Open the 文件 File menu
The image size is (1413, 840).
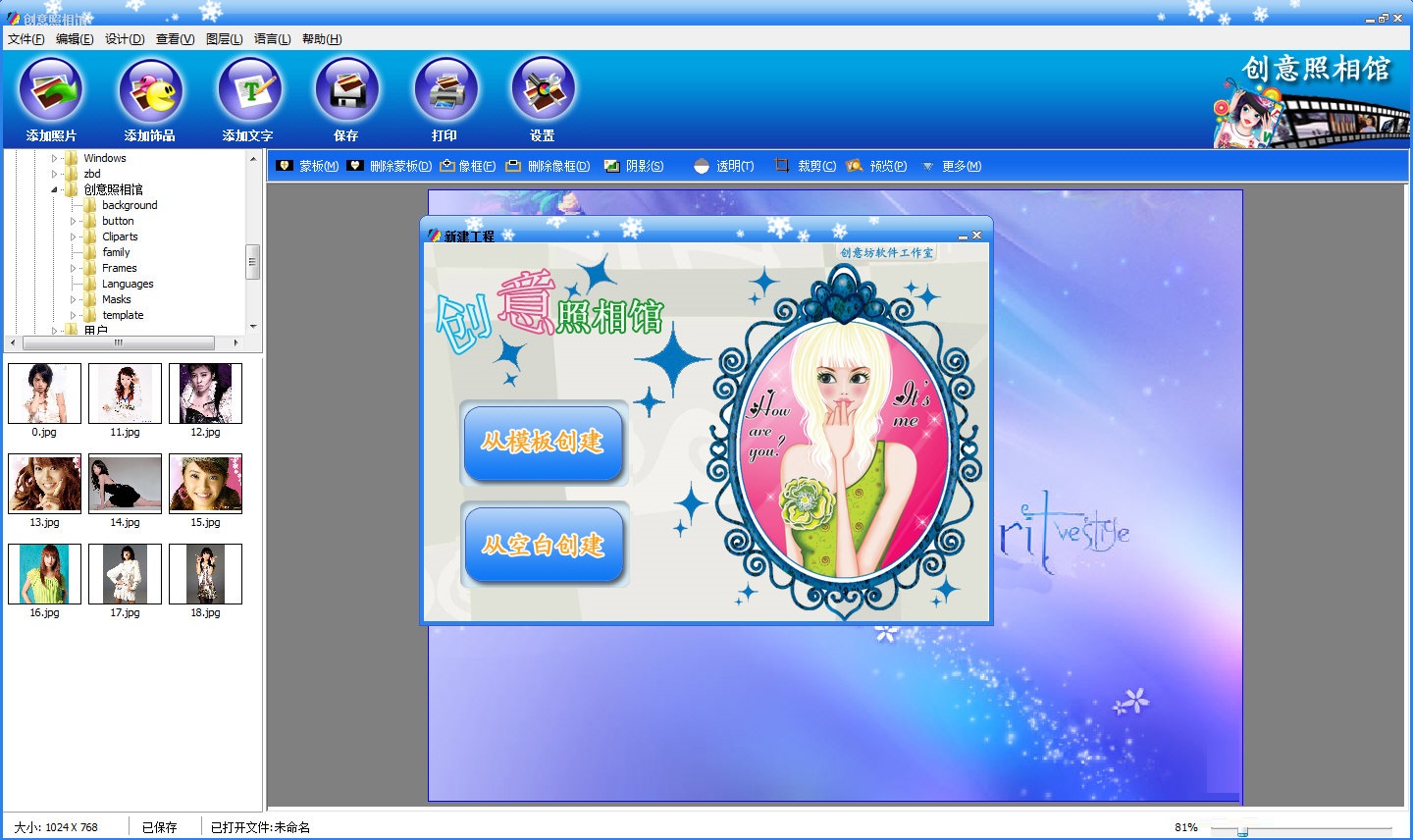[26, 39]
